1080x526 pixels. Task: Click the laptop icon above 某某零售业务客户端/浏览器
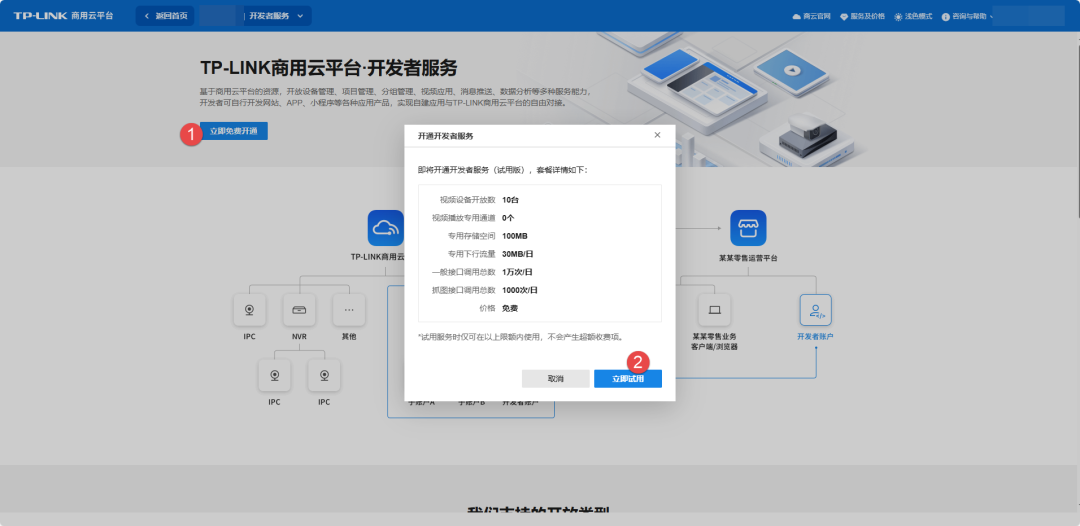point(714,310)
